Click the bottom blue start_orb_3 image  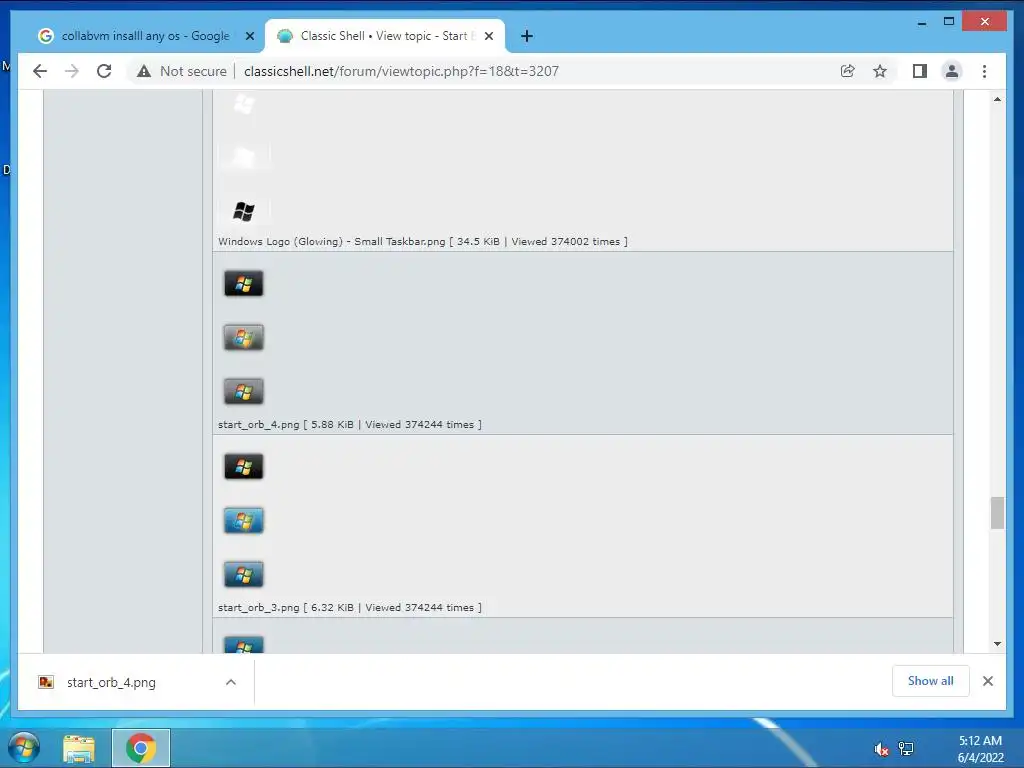tap(244, 575)
